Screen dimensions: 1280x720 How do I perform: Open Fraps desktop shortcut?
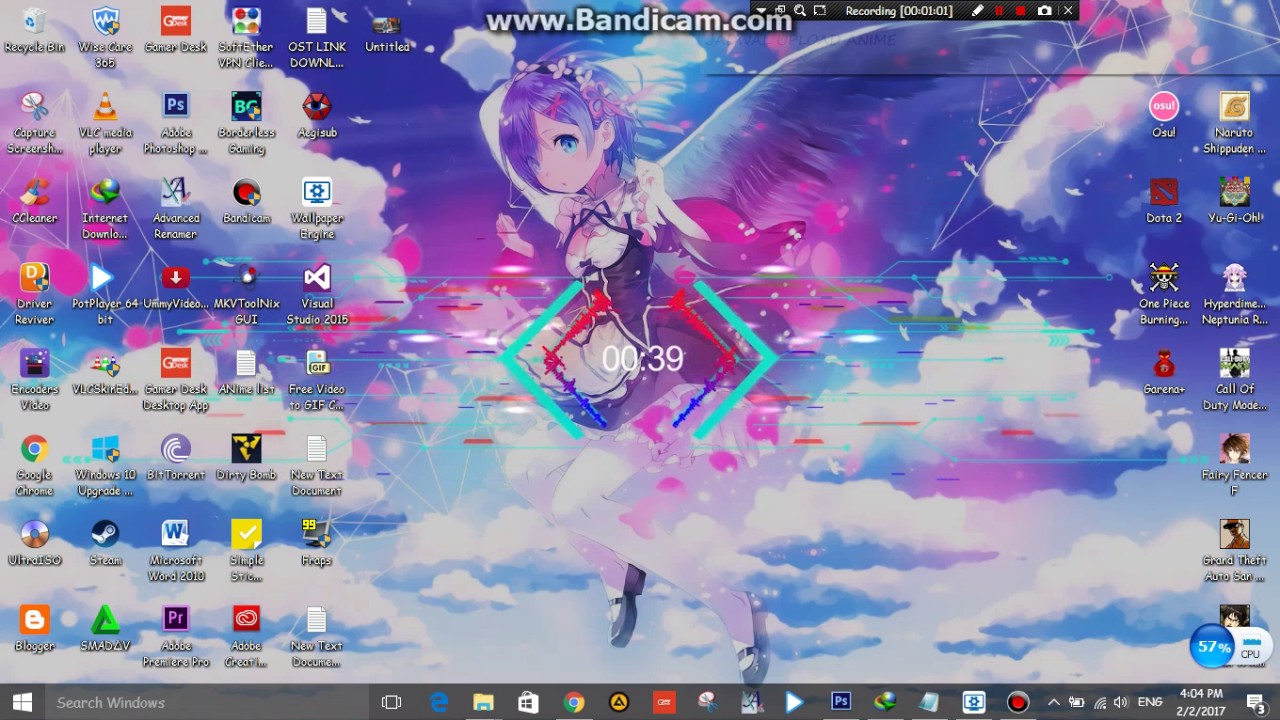coord(317,543)
